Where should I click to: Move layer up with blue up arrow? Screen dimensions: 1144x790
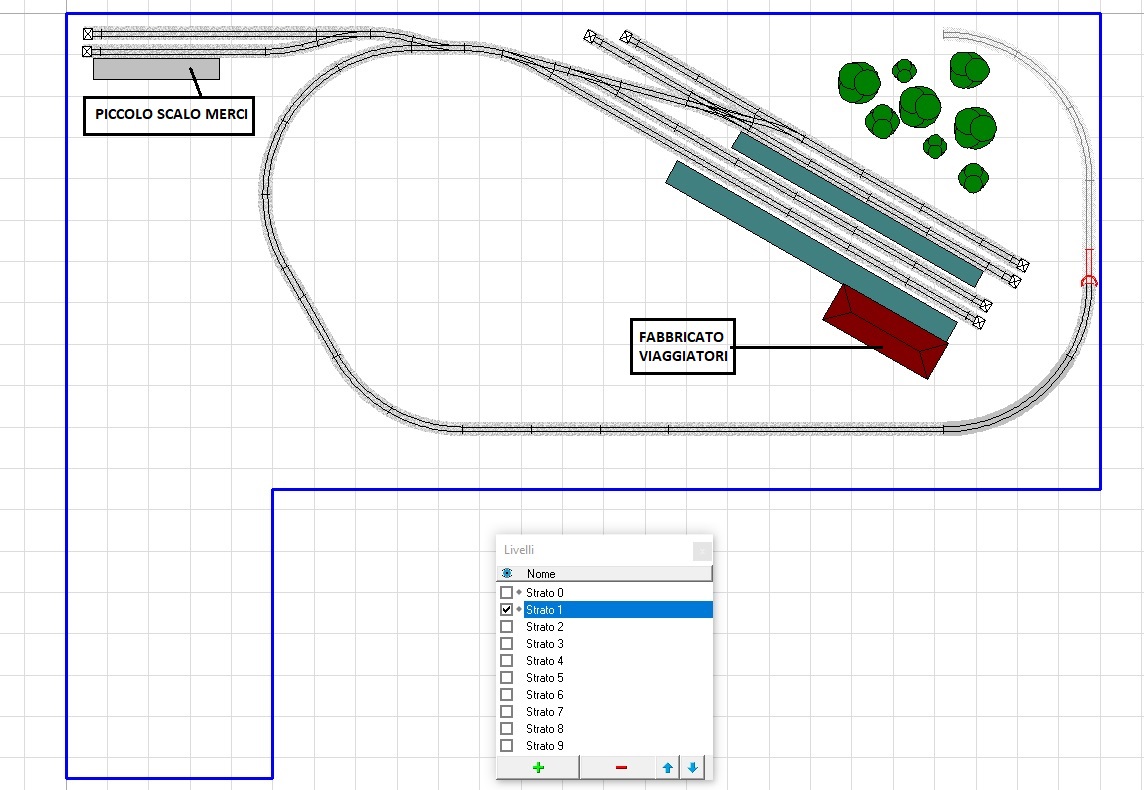pyautogui.click(x=668, y=767)
